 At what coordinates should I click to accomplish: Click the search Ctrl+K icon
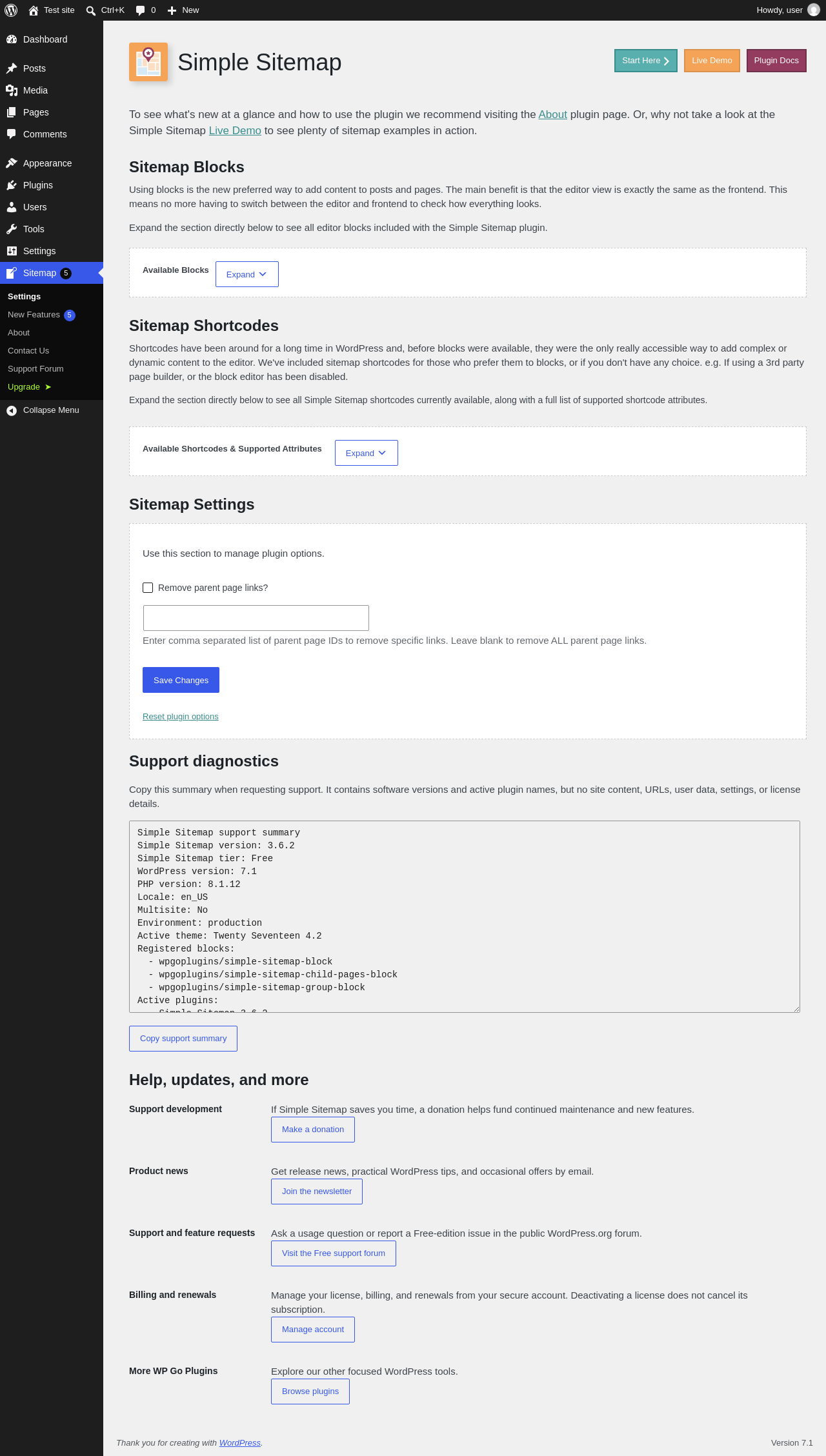[x=91, y=10]
